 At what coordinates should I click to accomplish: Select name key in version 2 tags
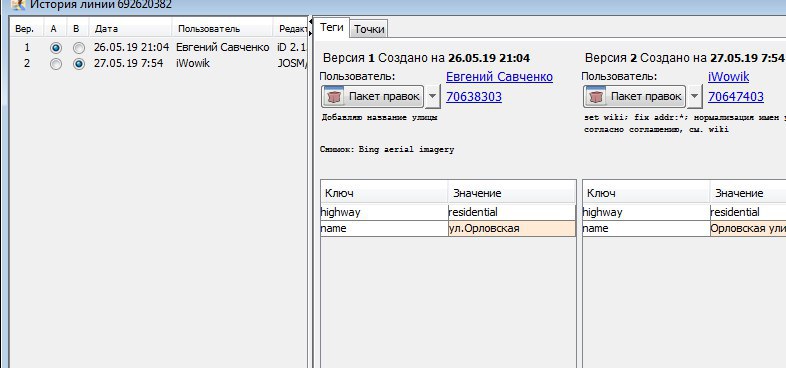646,229
